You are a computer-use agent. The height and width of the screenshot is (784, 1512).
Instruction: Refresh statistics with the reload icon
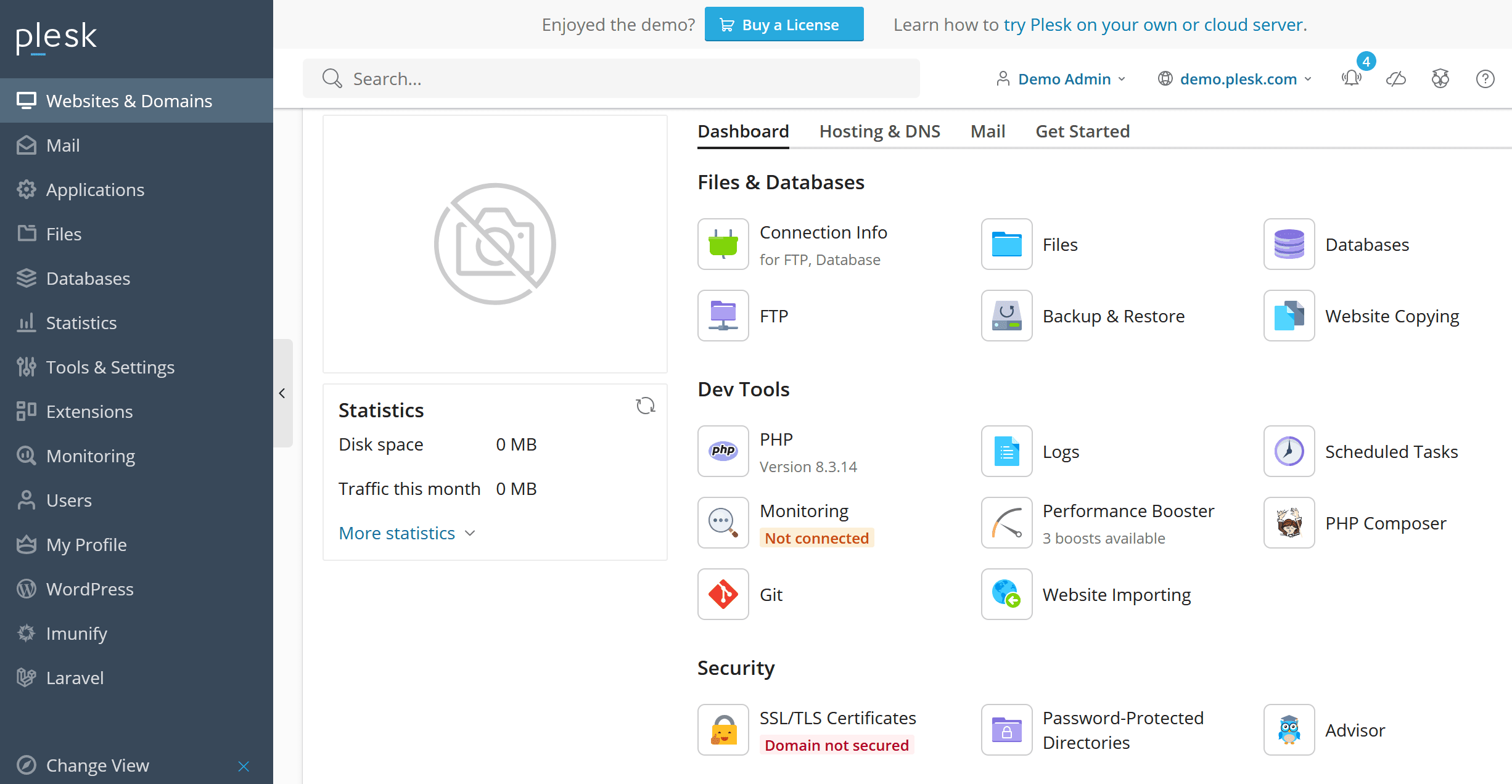tap(645, 406)
